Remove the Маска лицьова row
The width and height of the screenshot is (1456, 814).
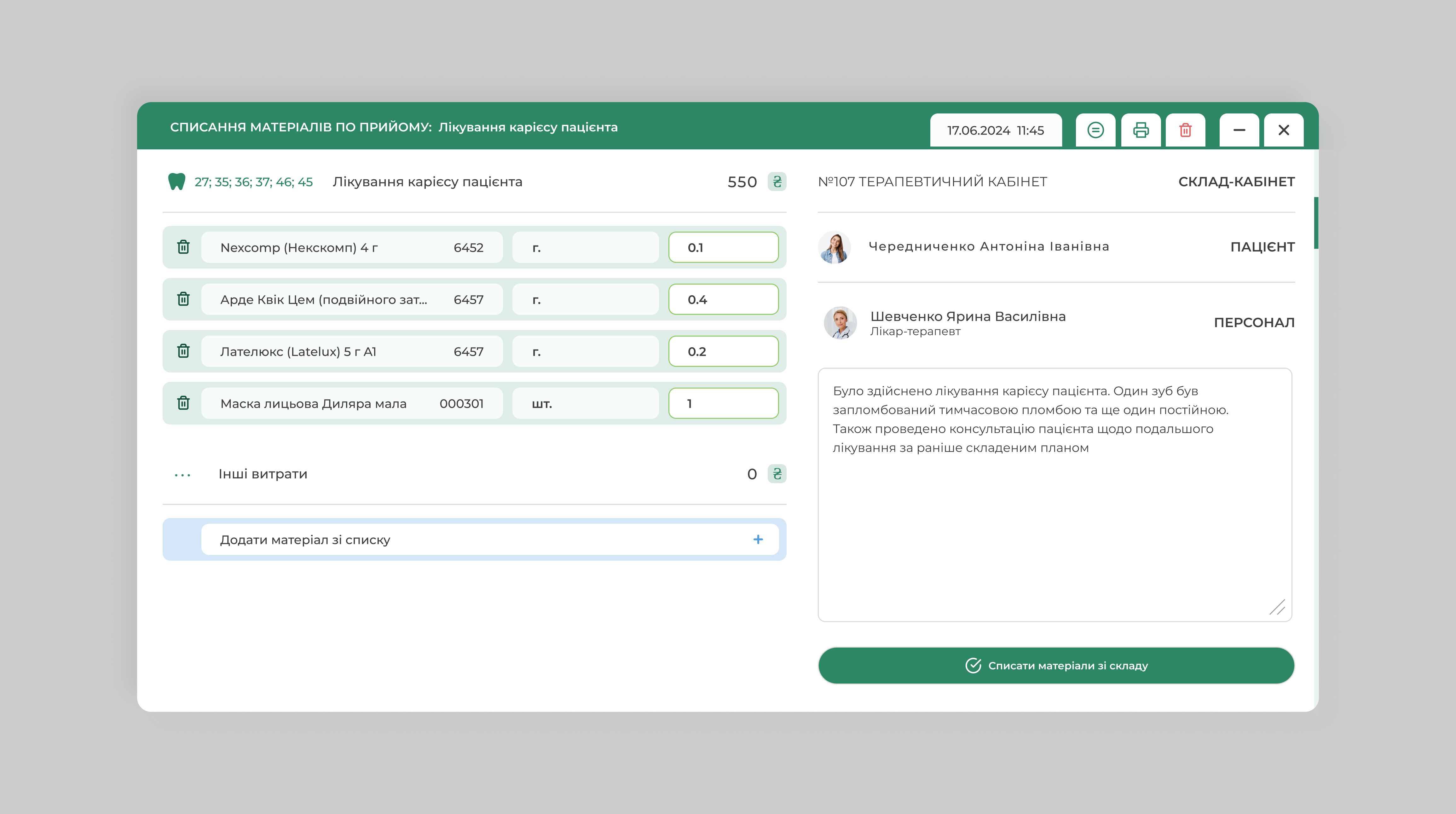click(x=183, y=403)
